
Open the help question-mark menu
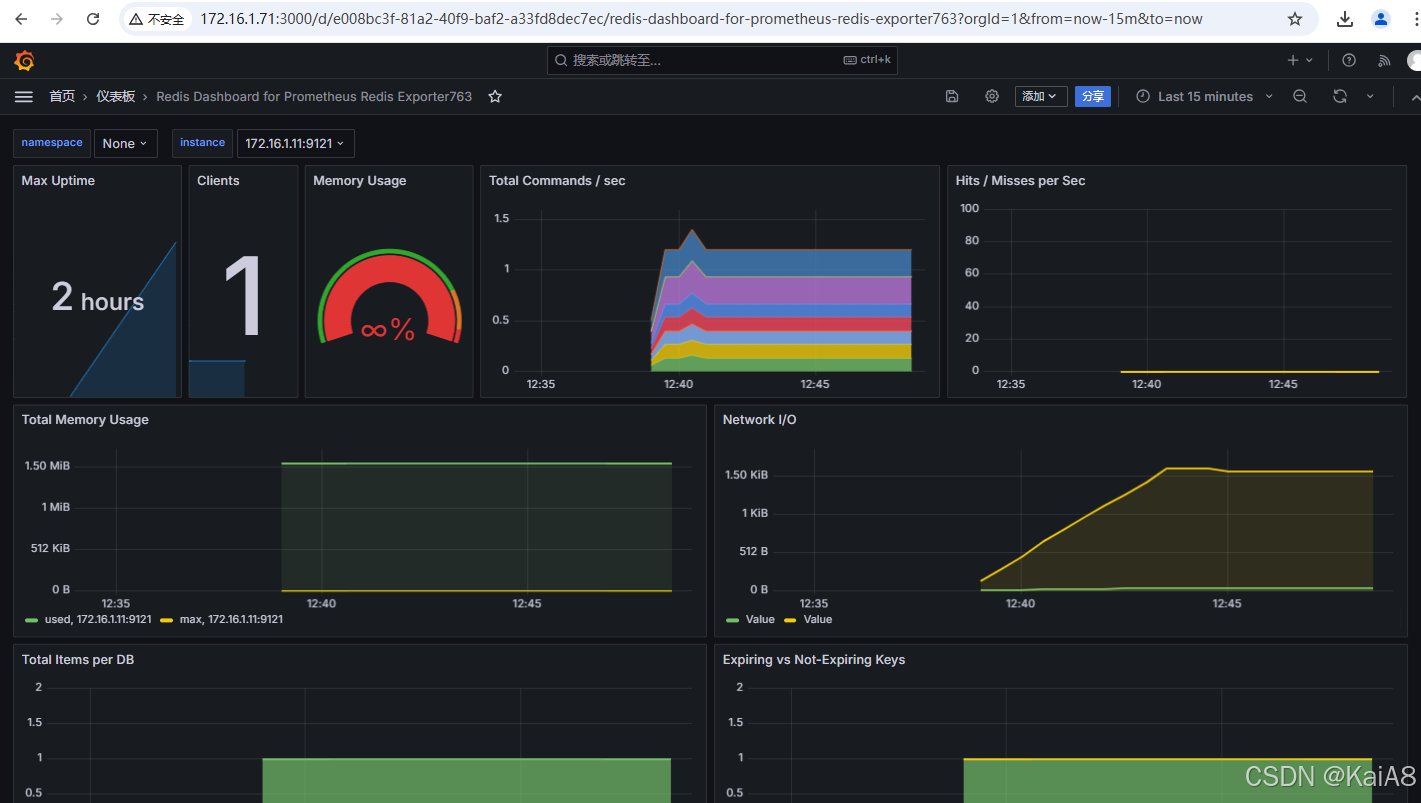pos(1349,61)
